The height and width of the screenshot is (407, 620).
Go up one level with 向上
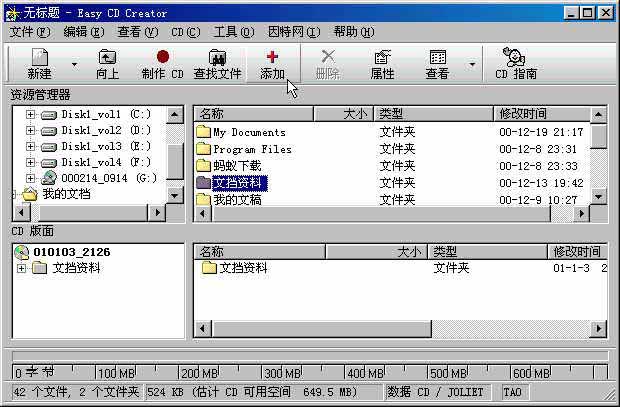(107, 64)
